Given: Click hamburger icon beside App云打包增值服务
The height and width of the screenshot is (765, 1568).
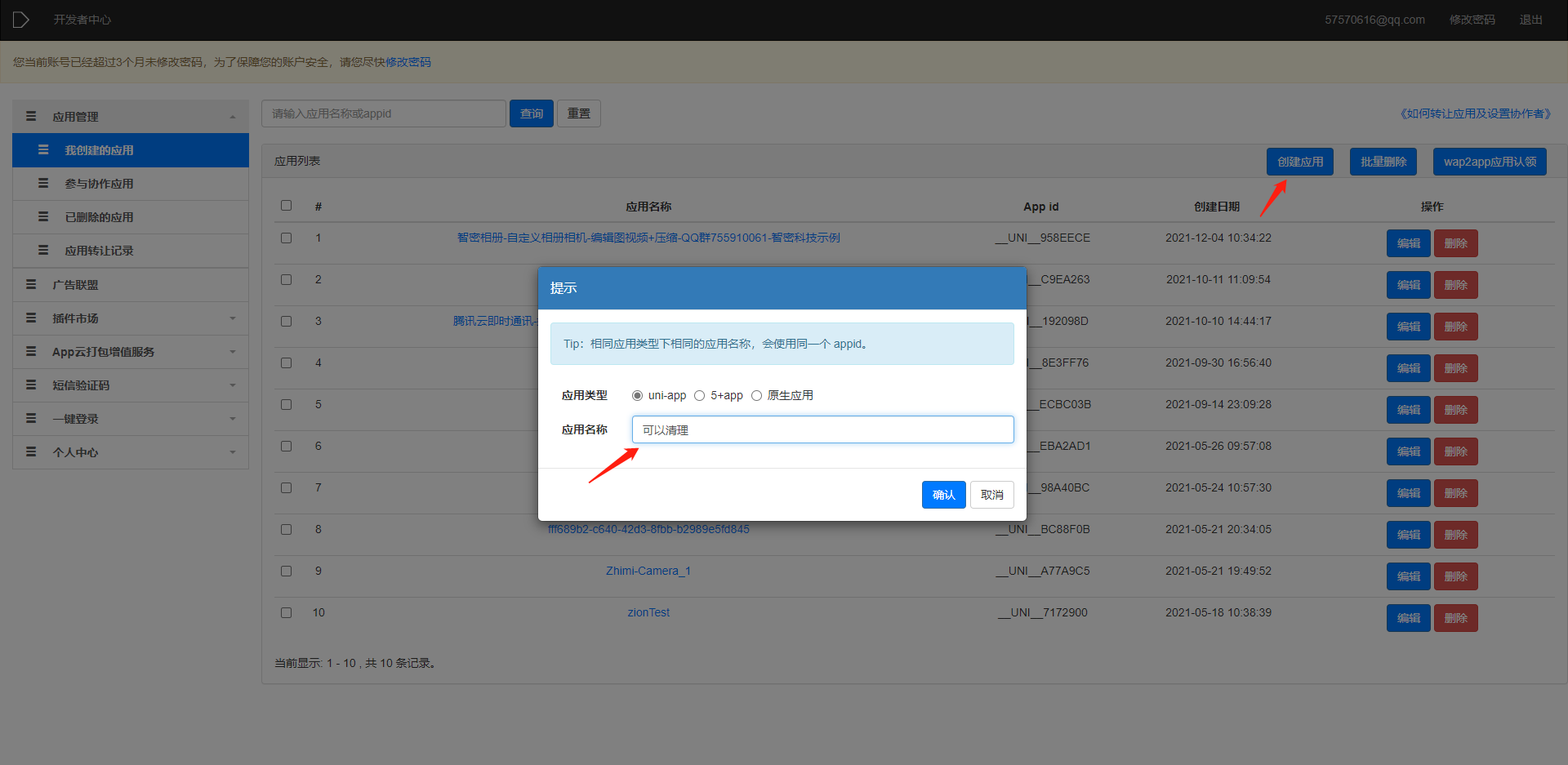Looking at the screenshot, I should tap(31, 351).
